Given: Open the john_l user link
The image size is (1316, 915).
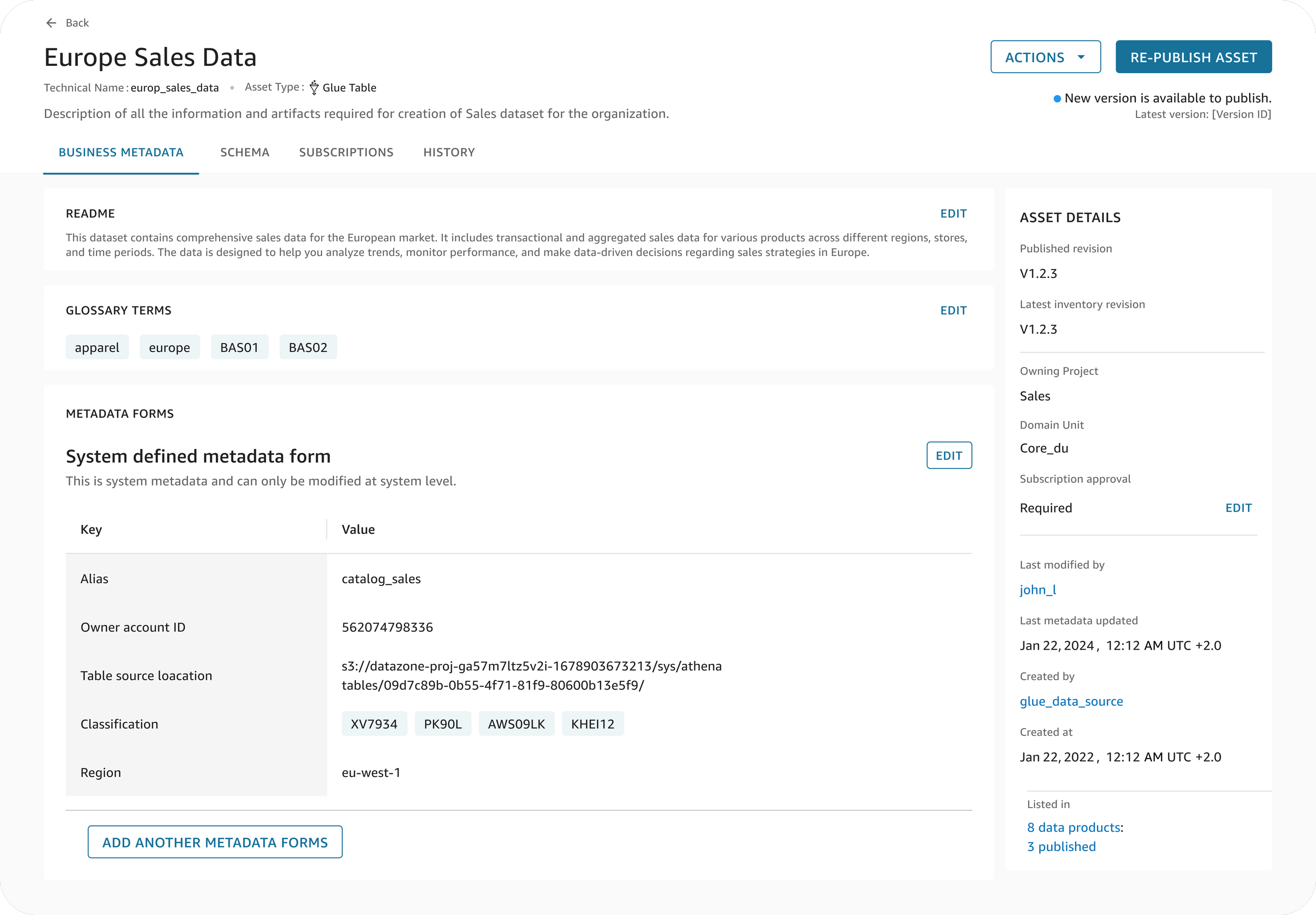Looking at the screenshot, I should [x=1038, y=590].
